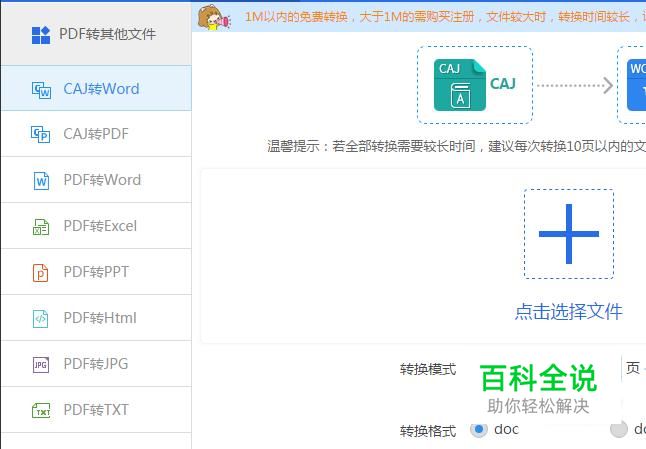The height and width of the screenshot is (449, 646).
Task: Switch to PDF转PPT conversion
Action: (96, 272)
